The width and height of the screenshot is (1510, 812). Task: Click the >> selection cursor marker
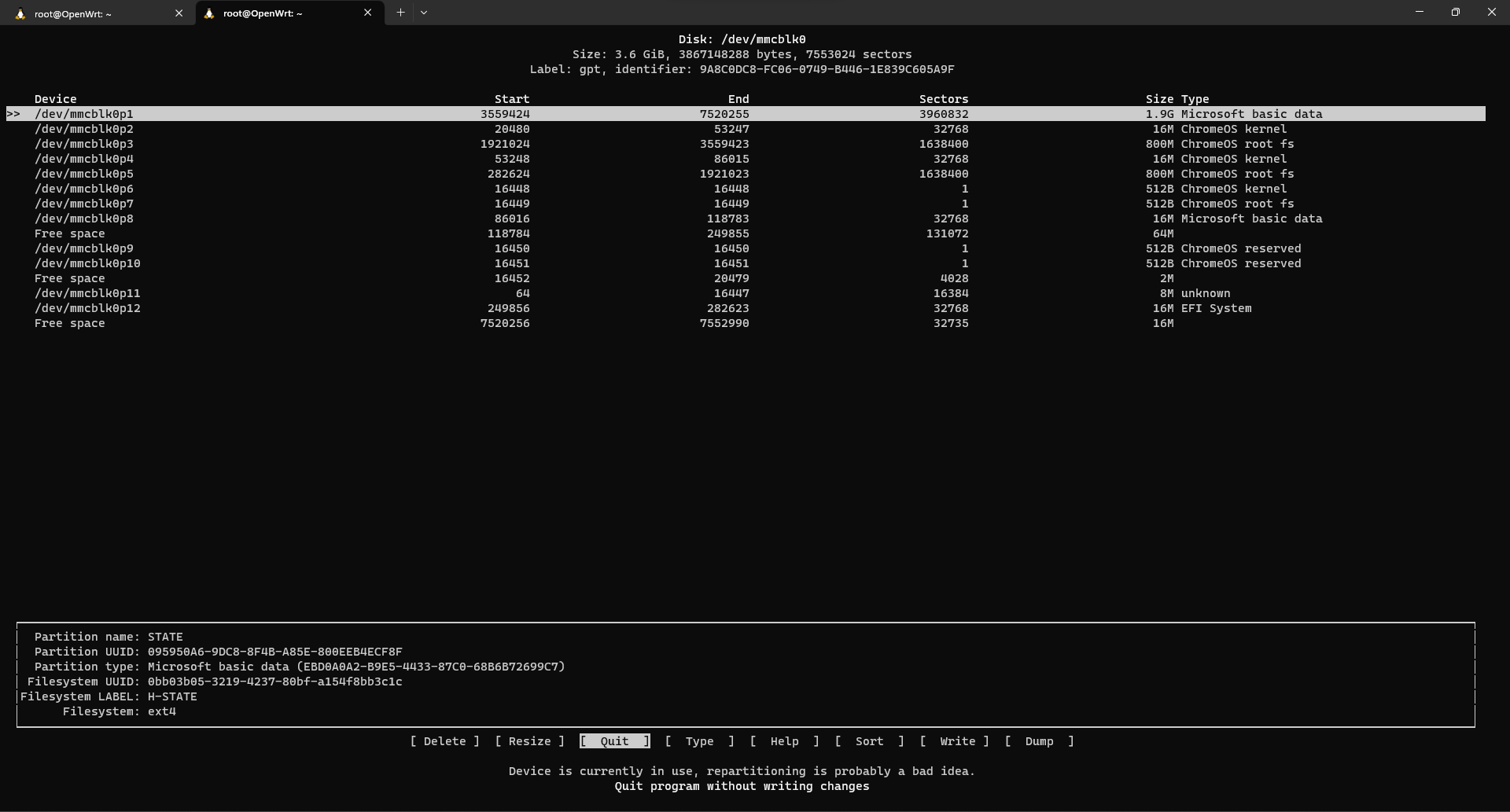click(x=13, y=114)
